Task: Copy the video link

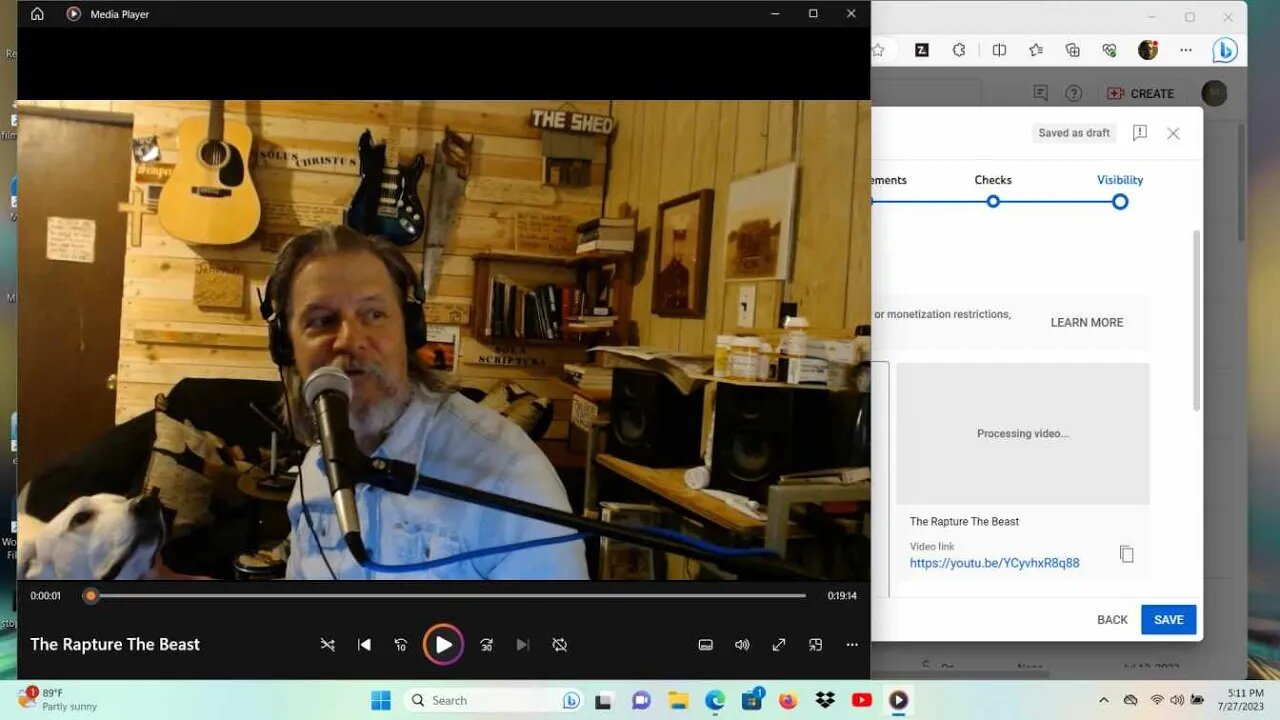Action: 1127,554
